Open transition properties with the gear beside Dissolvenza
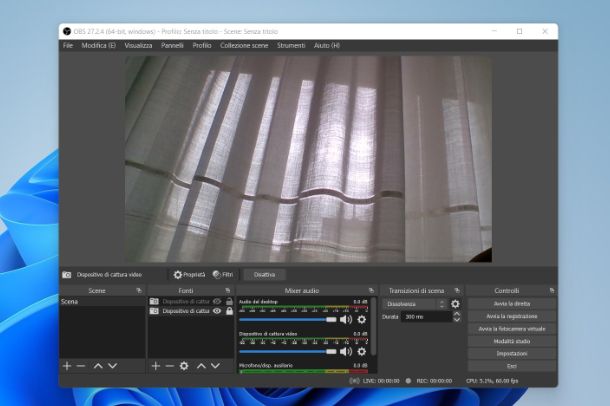This screenshot has height=406, width=610. [455, 304]
